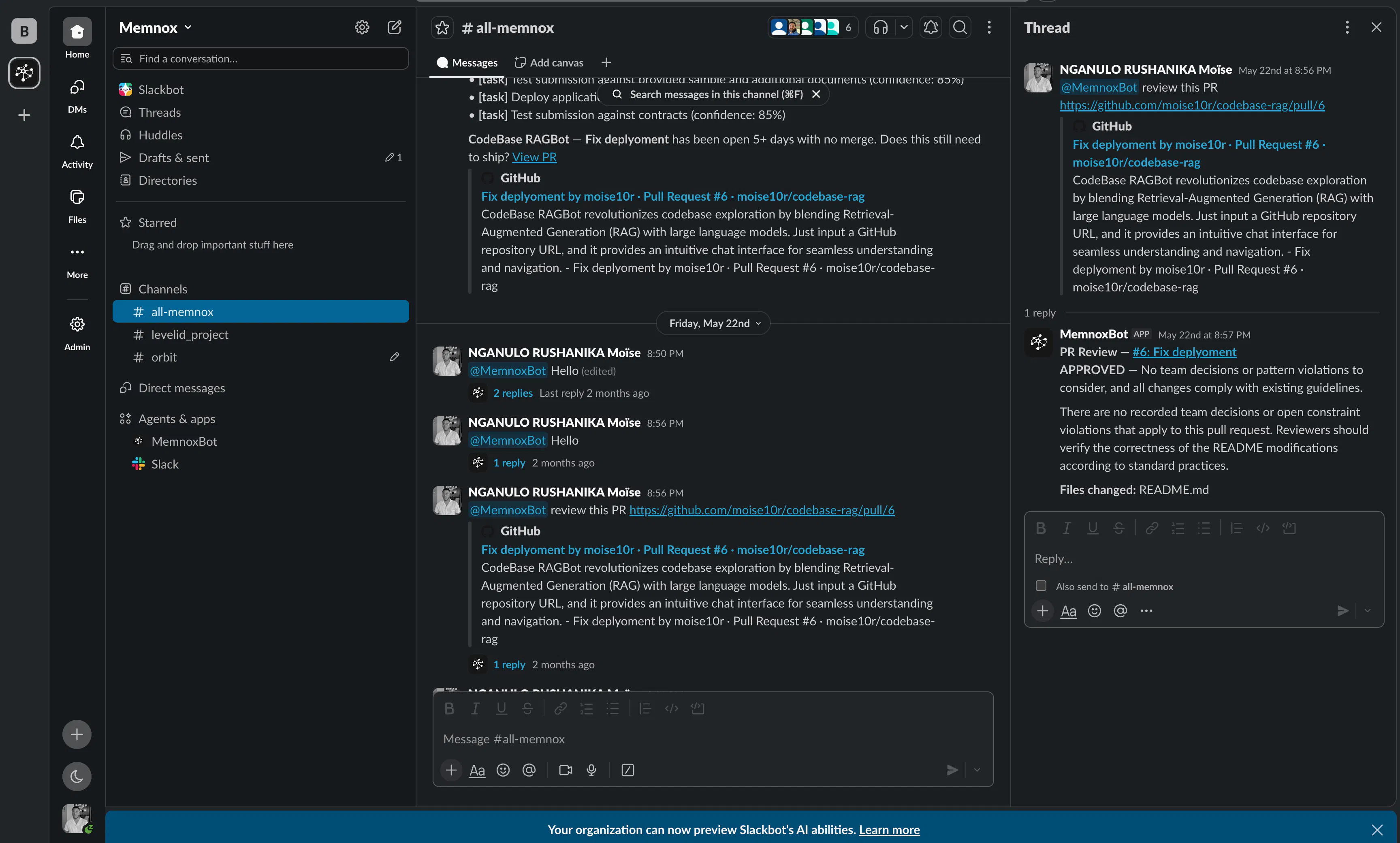Open Files in the sidebar
The image size is (1400, 843).
point(77,206)
